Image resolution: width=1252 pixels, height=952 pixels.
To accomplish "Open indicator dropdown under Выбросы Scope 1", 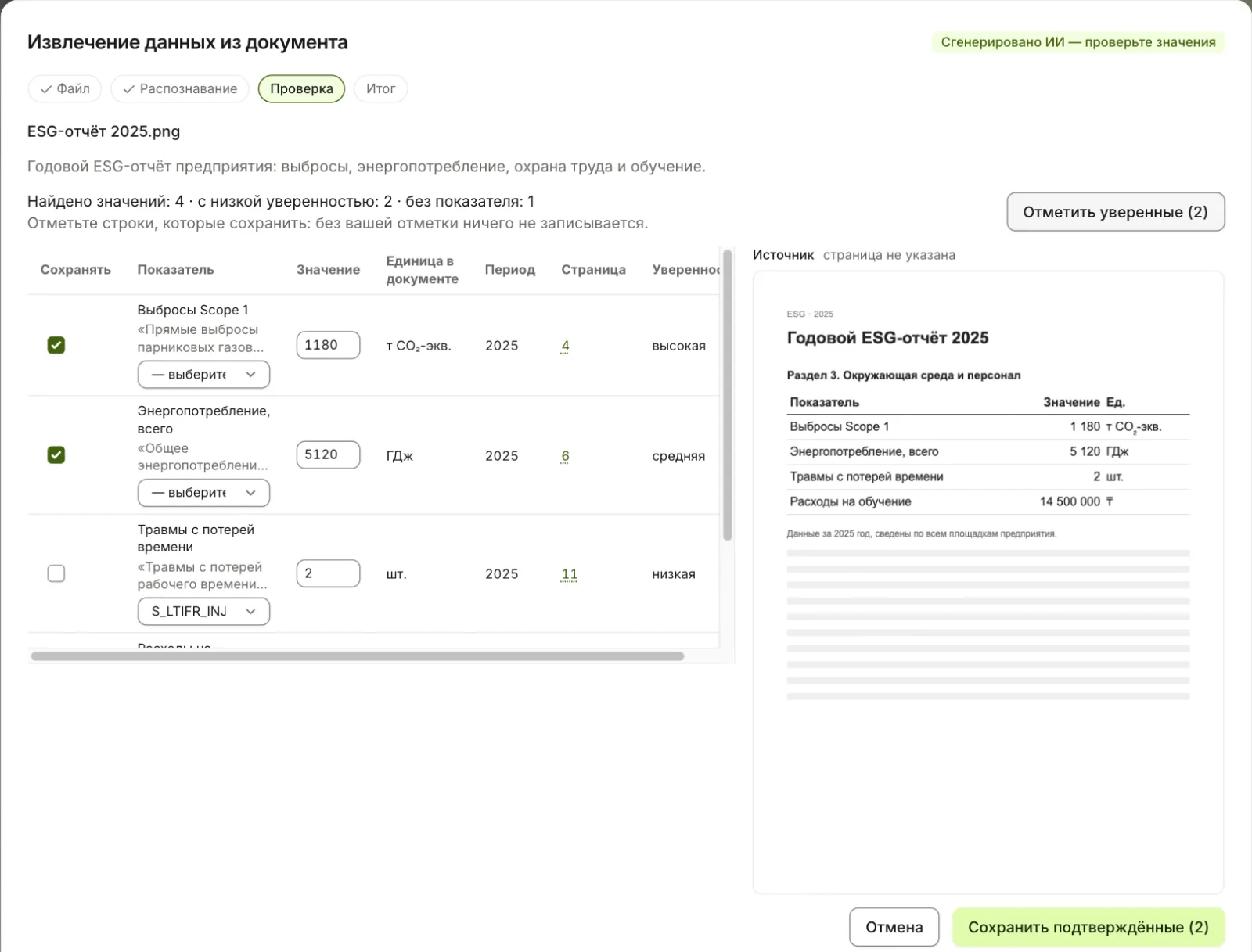I will click(x=203, y=374).
